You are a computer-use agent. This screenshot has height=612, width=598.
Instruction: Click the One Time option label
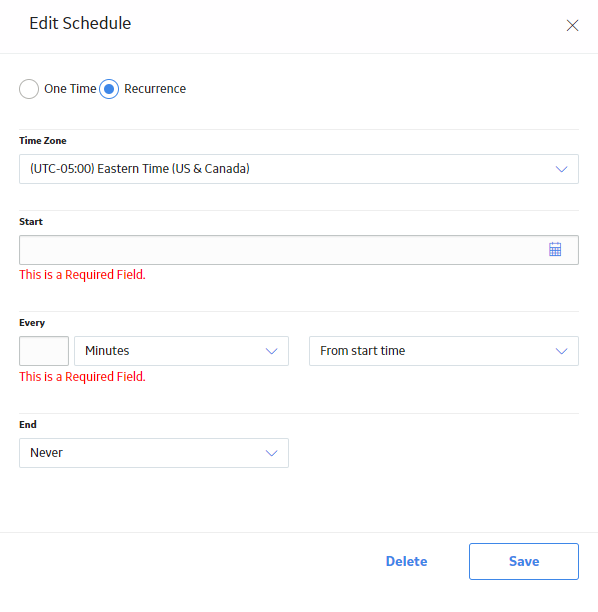pyautogui.click(x=70, y=89)
